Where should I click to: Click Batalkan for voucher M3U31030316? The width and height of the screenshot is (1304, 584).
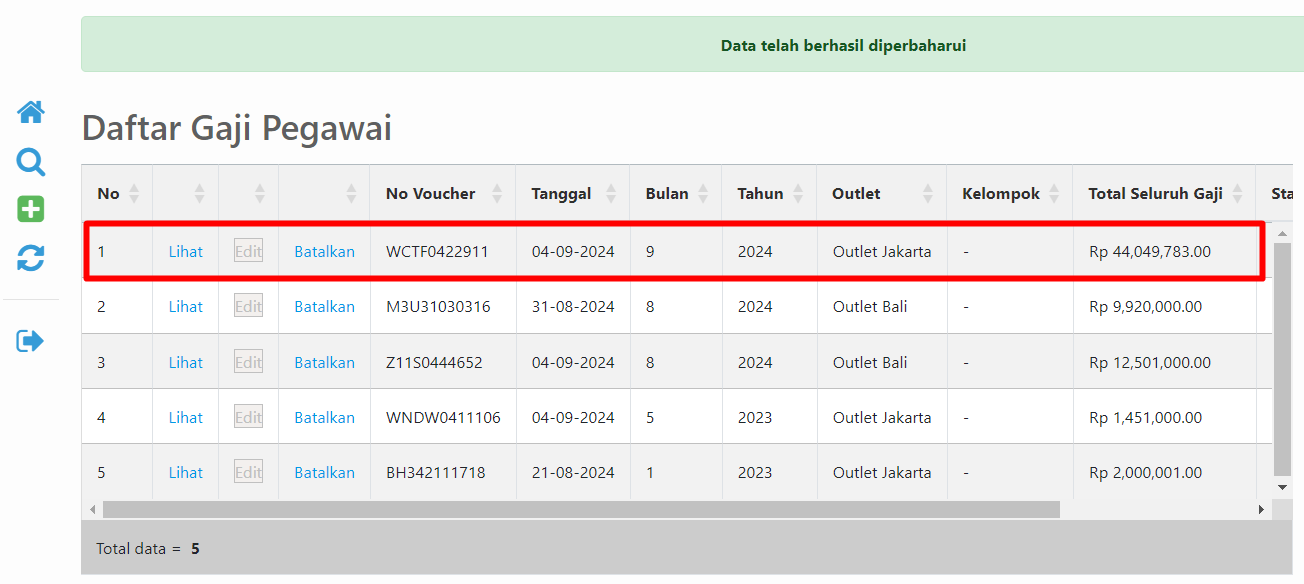(x=324, y=307)
